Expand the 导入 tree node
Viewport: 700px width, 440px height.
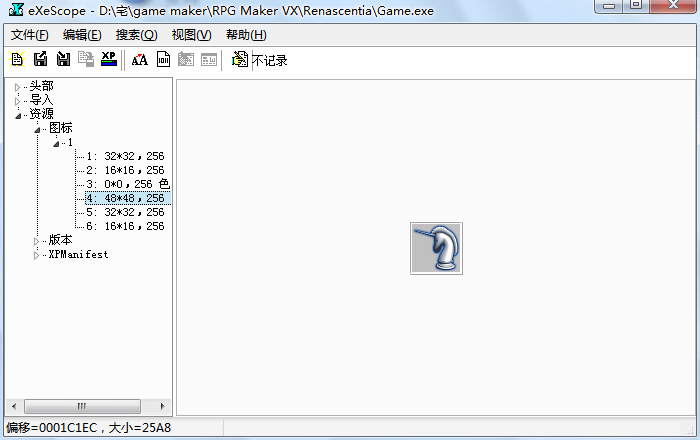click(17, 101)
